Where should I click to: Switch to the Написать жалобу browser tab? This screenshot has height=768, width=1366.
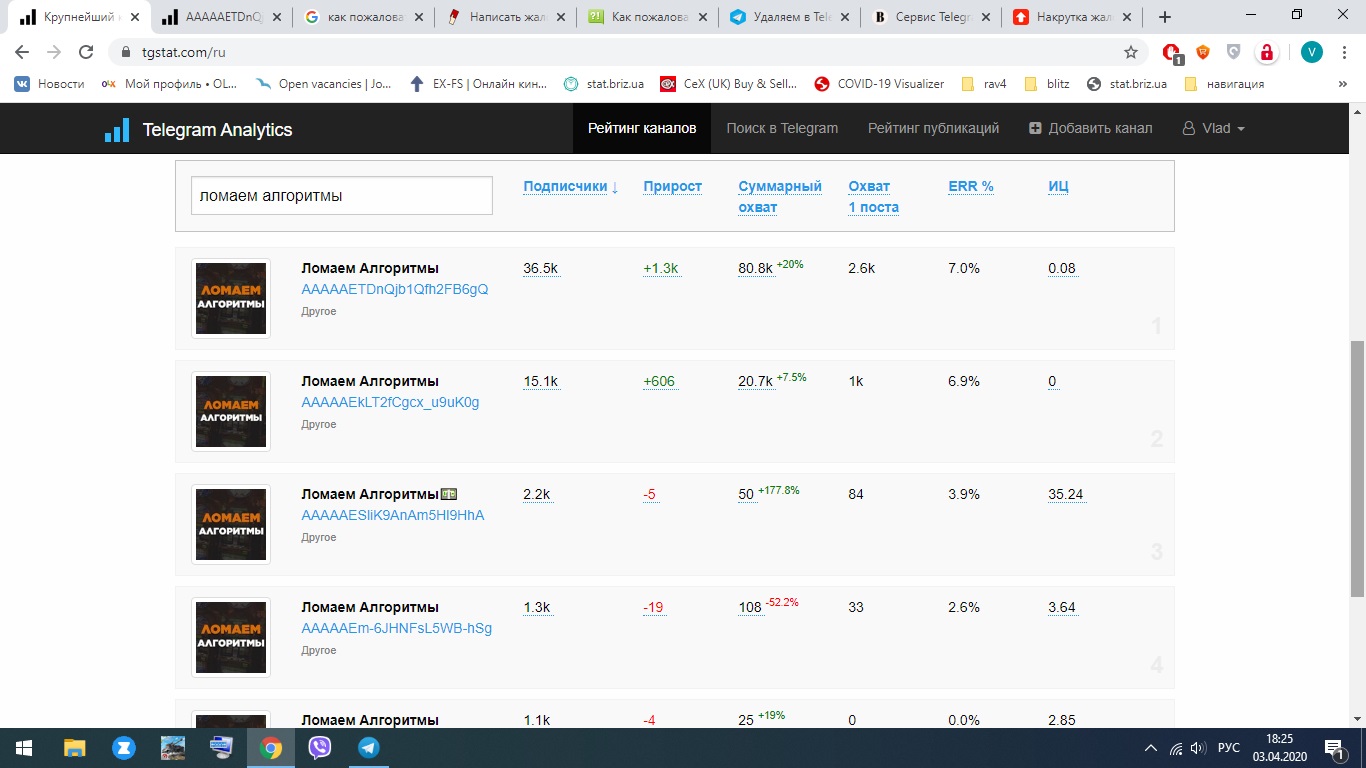pyautogui.click(x=506, y=17)
